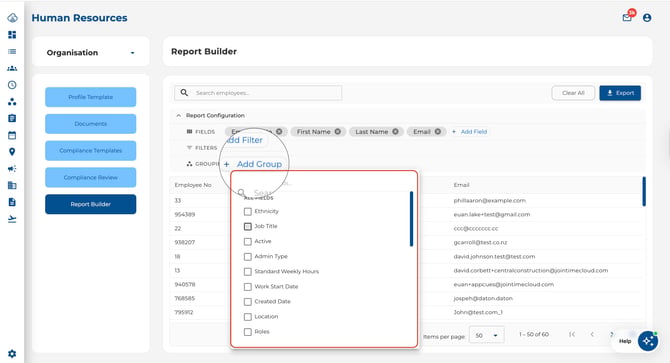
Task: Select the email jospeh@daton.daton
Action: [x=483, y=298]
